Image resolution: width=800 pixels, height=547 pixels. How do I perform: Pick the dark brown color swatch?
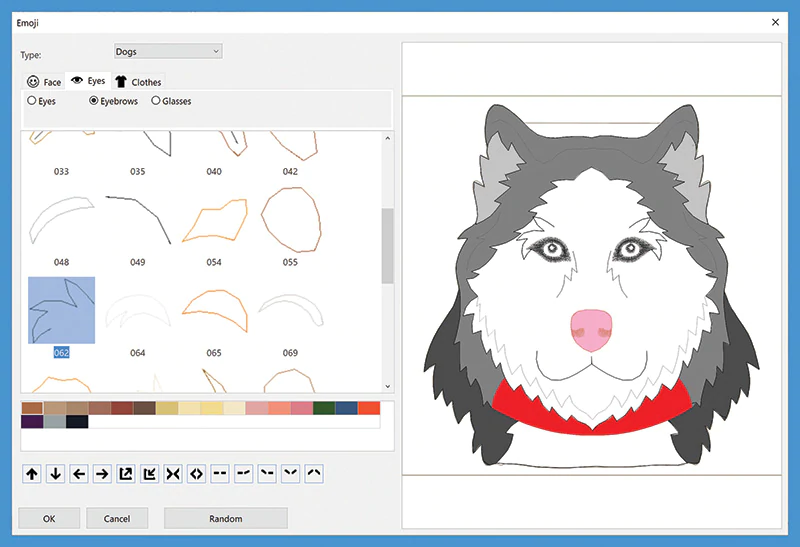[144, 408]
